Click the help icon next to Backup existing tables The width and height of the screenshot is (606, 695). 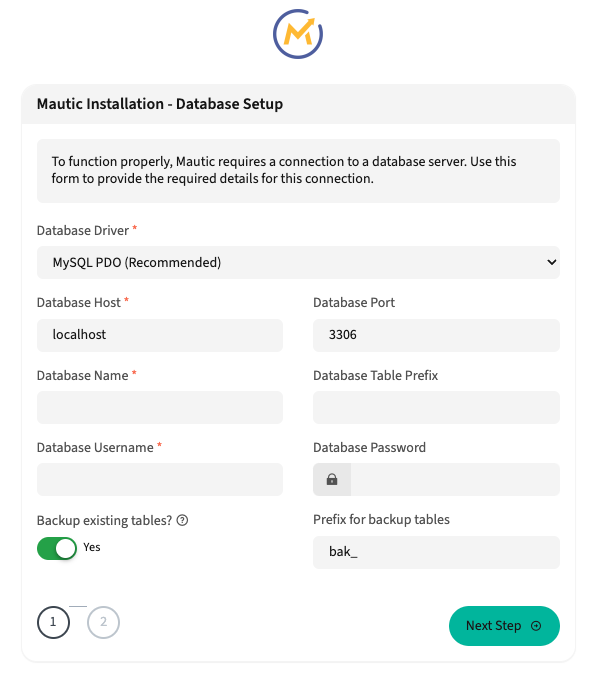(x=183, y=521)
